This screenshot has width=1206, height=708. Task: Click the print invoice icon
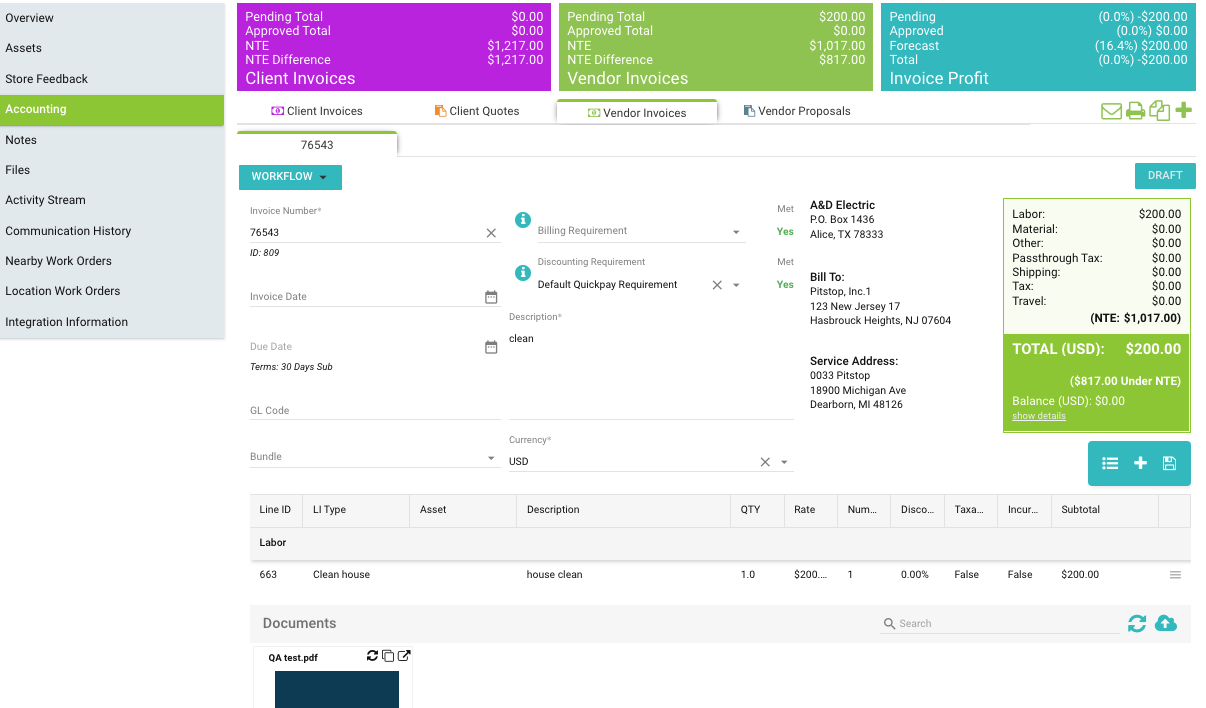[1135, 111]
